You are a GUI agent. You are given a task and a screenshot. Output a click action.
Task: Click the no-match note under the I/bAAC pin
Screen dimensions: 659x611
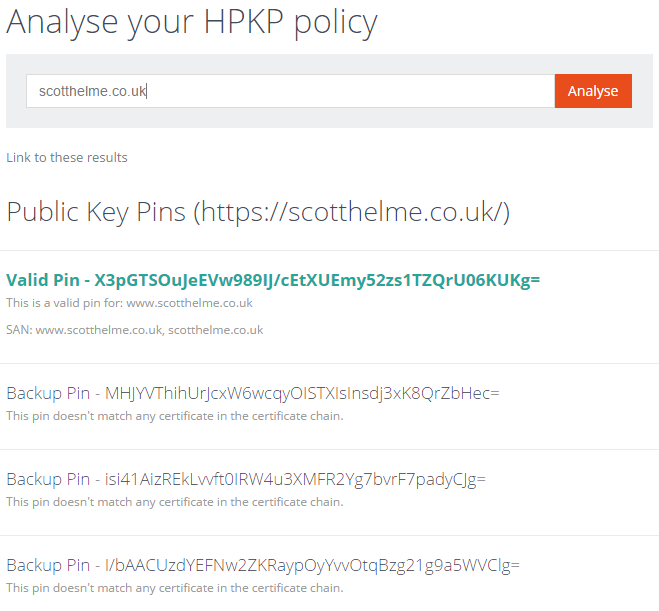point(174,588)
